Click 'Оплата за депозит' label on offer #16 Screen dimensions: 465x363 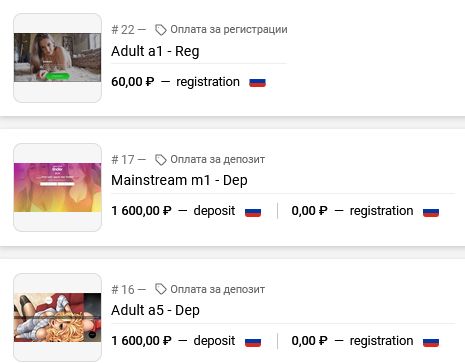tap(218, 289)
